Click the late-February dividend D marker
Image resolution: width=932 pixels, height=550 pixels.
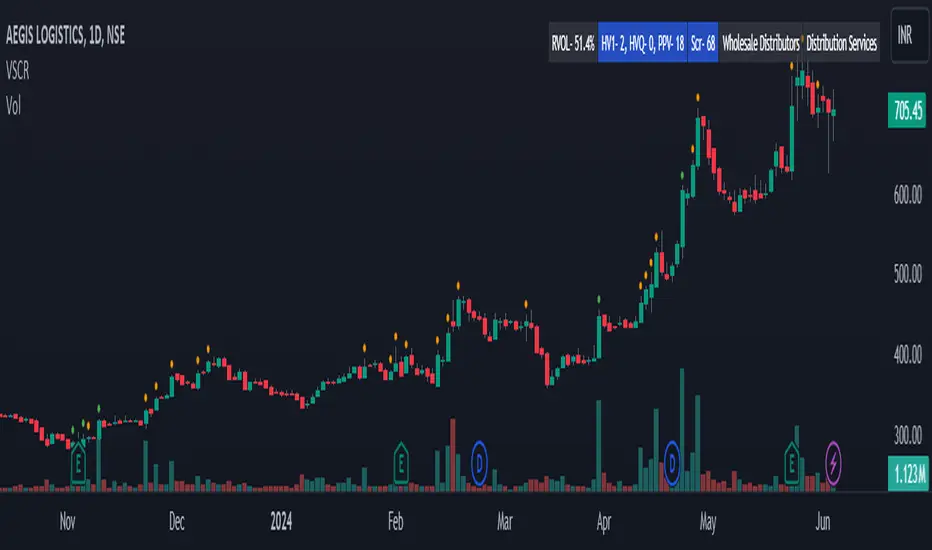click(479, 463)
